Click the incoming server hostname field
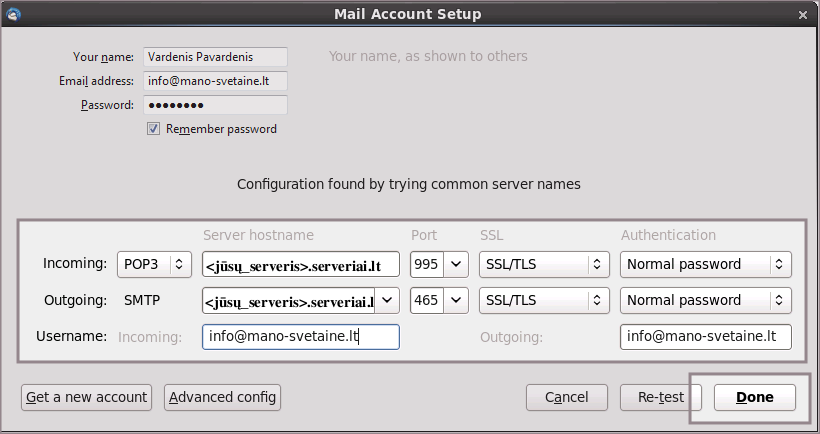The height and width of the screenshot is (434, 820). 300,264
